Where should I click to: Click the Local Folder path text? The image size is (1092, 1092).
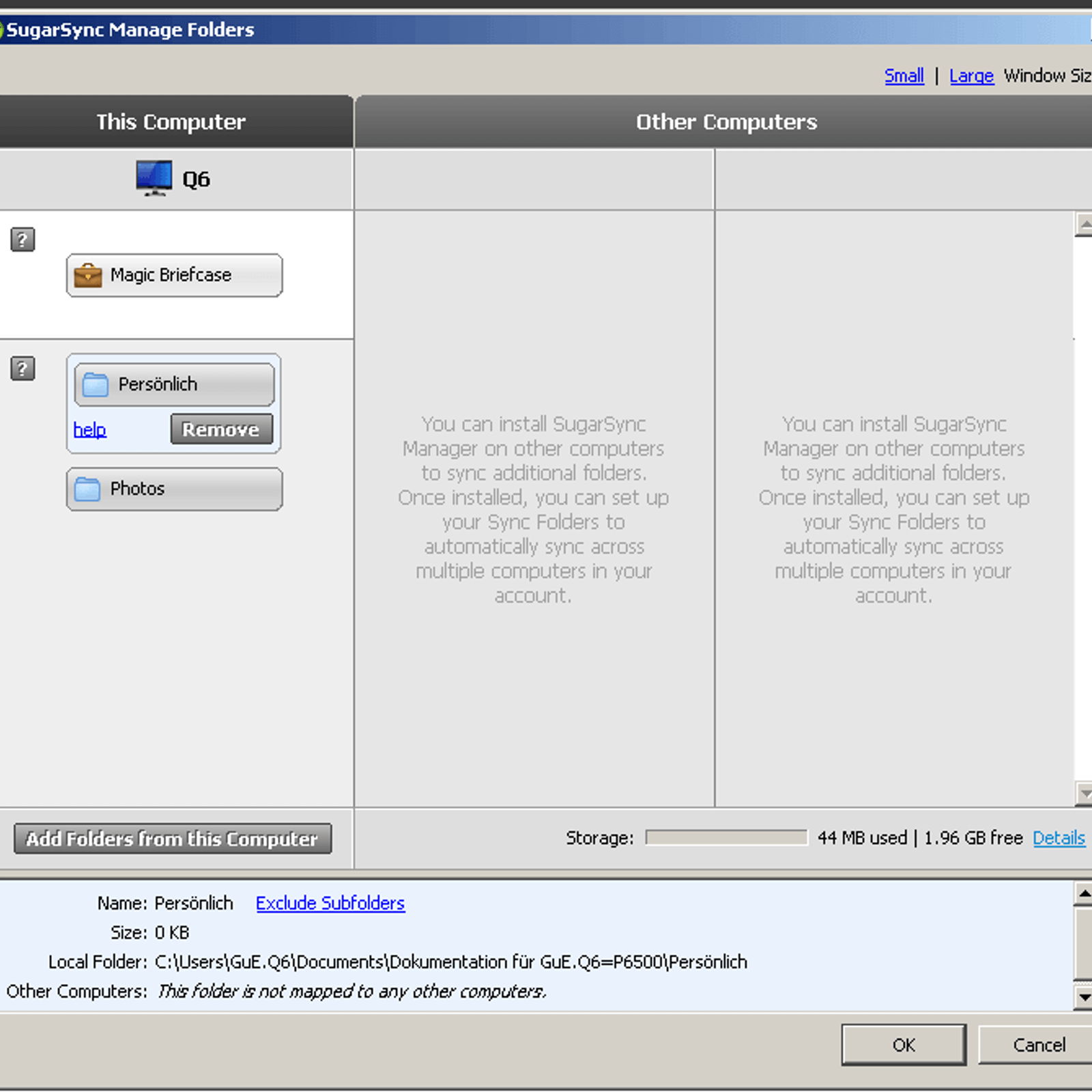tap(451, 962)
